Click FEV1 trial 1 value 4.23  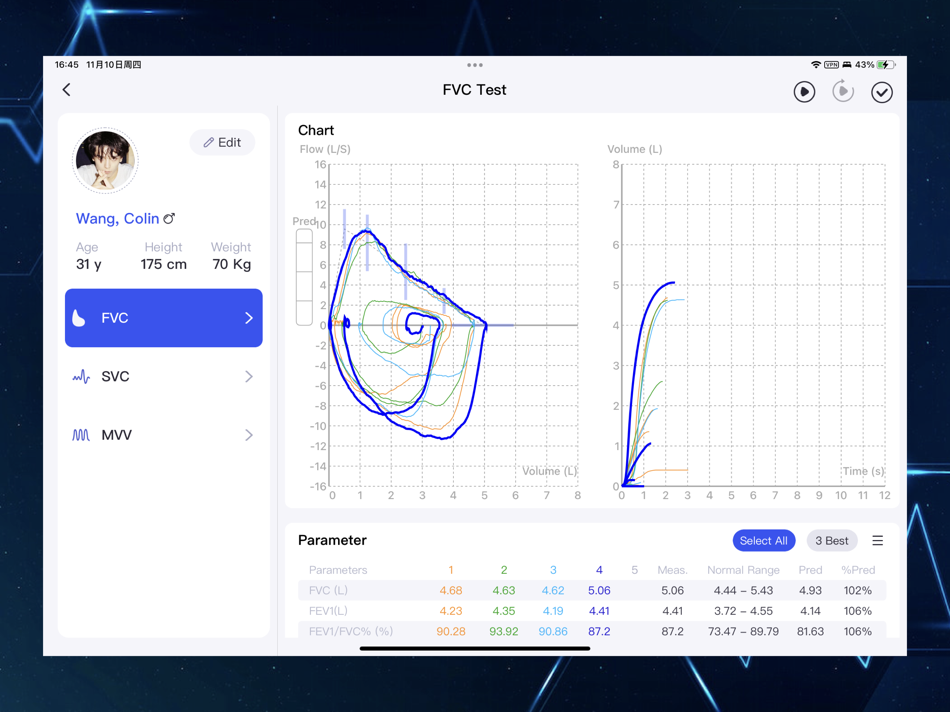click(x=451, y=611)
